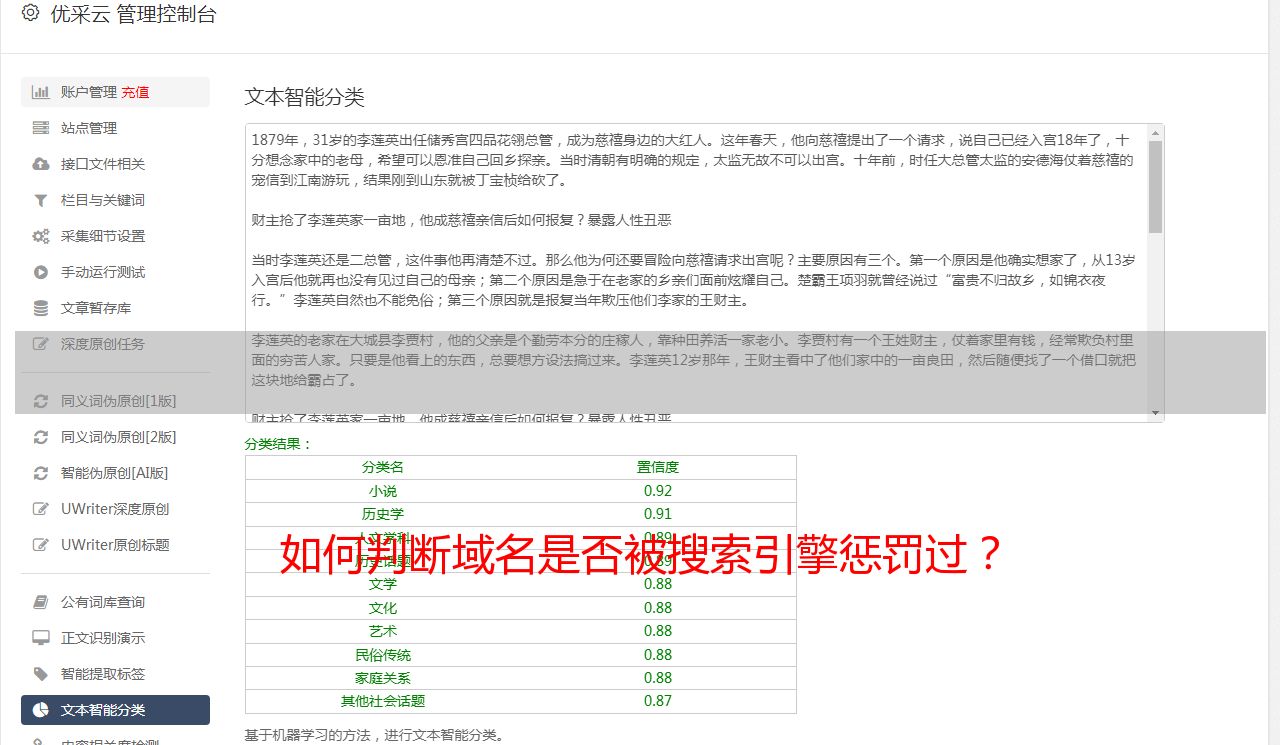The width and height of the screenshot is (1280, 745).
Task: Click the play icon for 手动运行测试
Action: tap(41, 272)
